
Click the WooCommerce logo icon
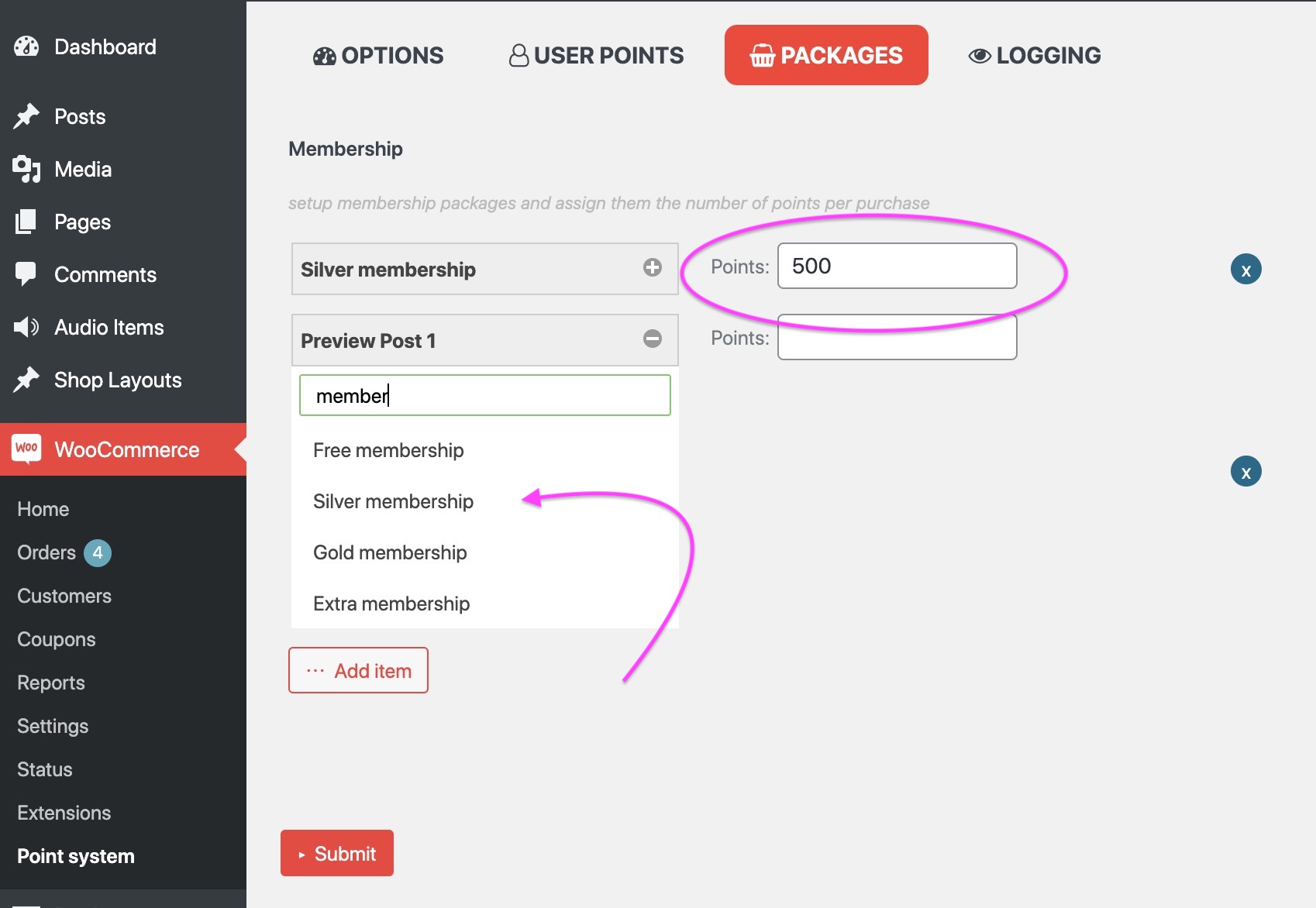(x=26, y=449)
